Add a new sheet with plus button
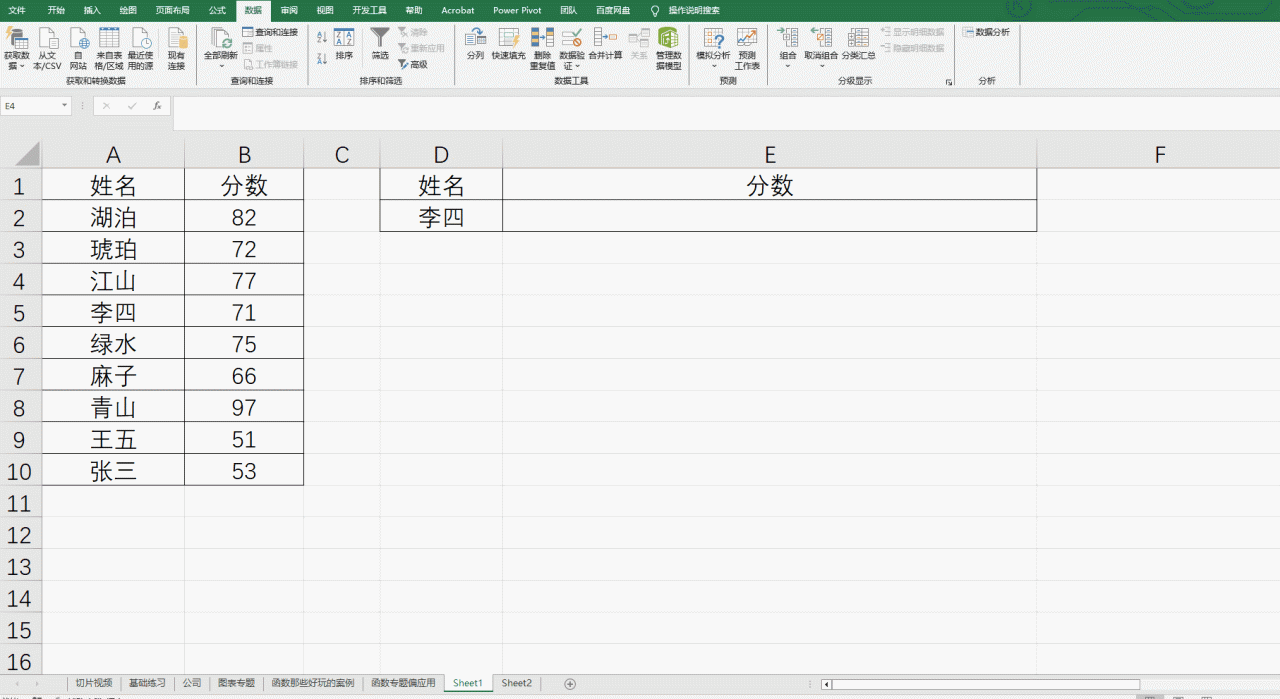1280x699 pixels. point(570,684)
